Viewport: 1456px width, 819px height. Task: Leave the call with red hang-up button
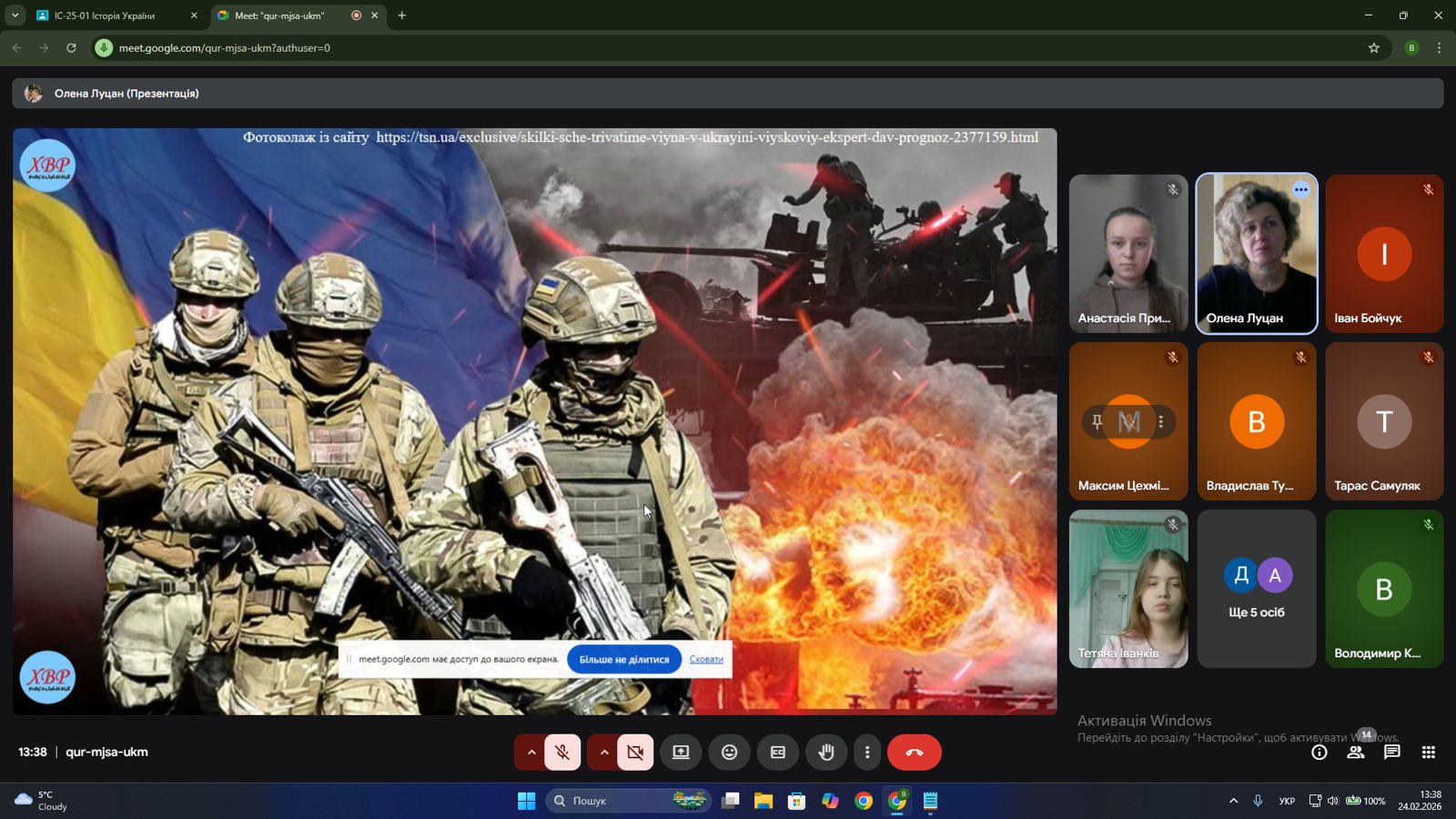click(x=914, y=753)
